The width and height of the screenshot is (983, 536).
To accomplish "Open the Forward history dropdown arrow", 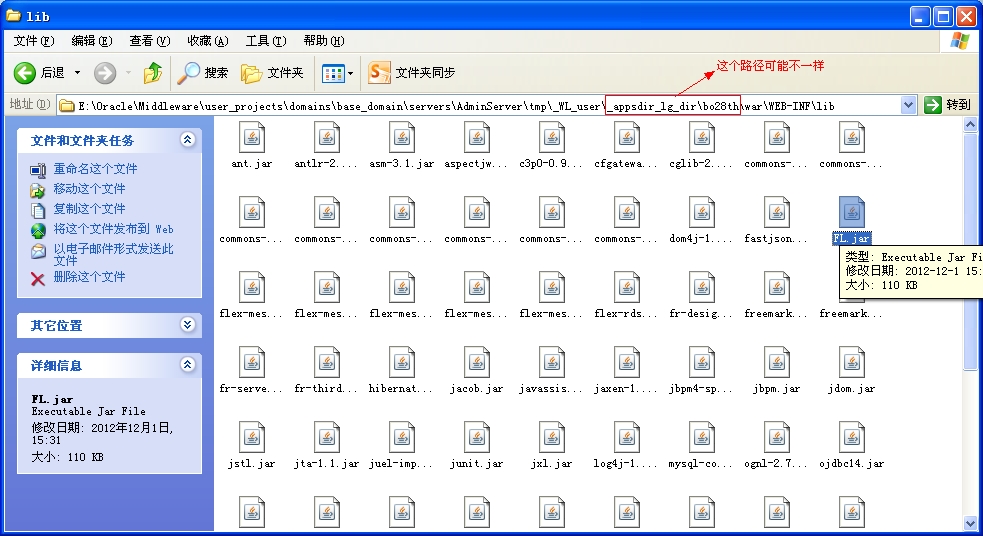I will [x=129, y=73].
